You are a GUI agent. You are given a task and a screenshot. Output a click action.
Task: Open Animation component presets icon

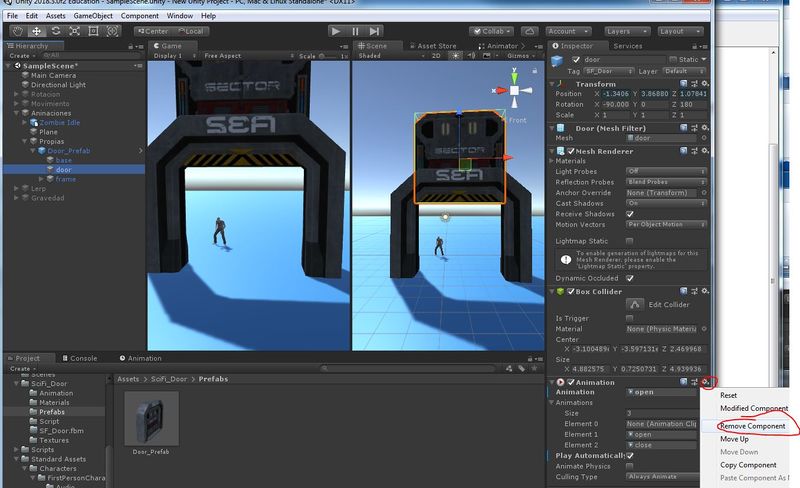694,382
